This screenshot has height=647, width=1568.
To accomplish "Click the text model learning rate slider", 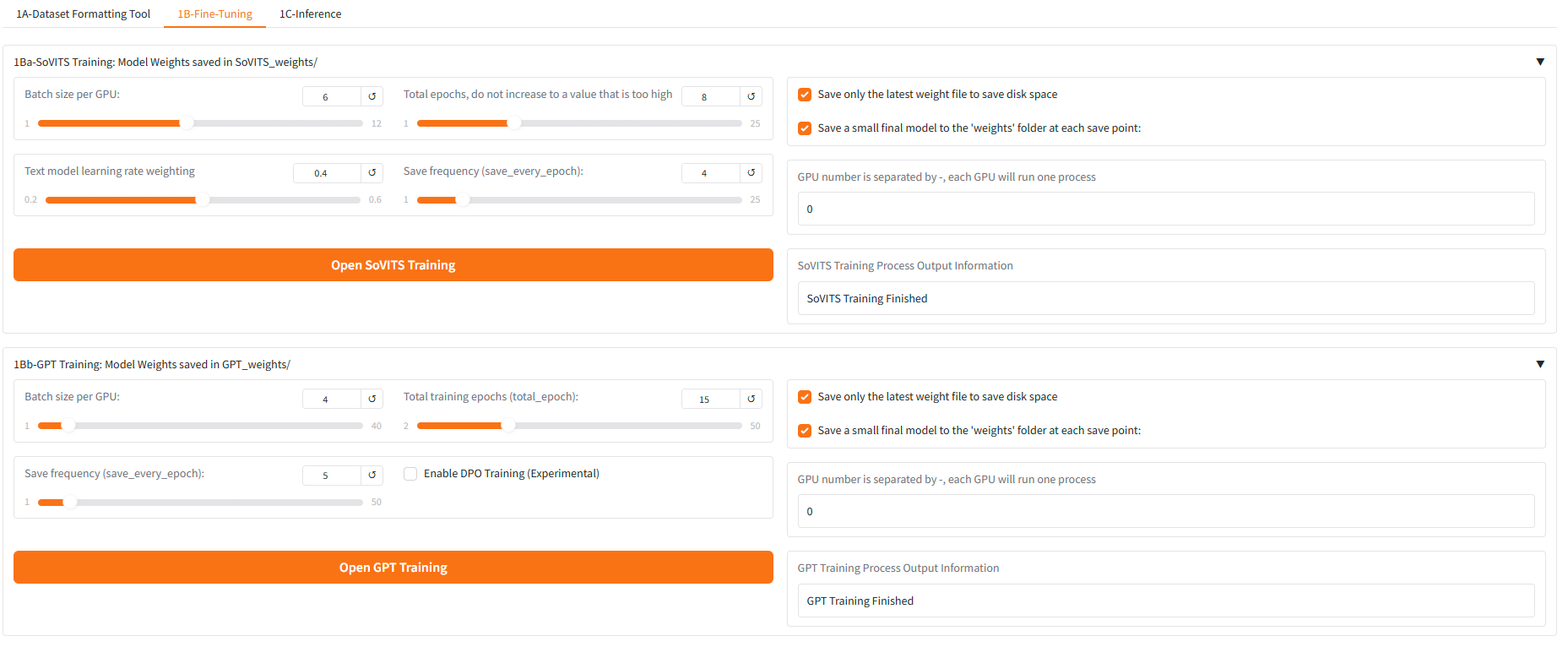I will tap(203, 200).
